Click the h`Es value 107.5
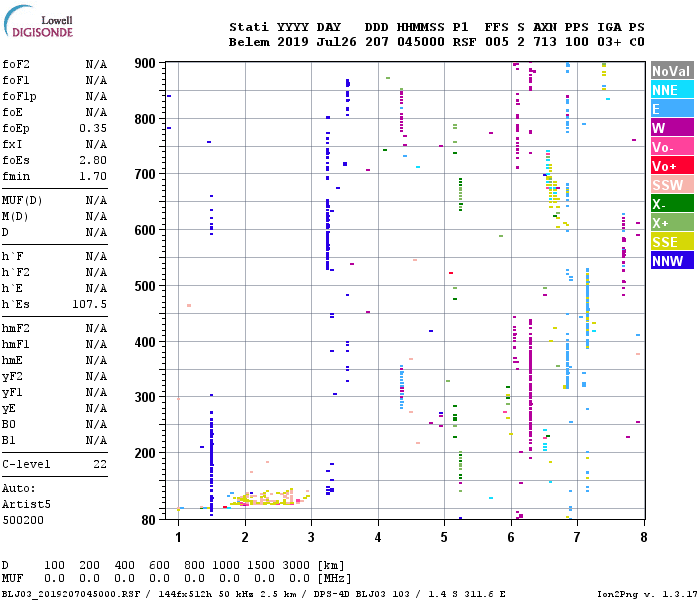The image size is (700, 600). (x=90, y=304)
